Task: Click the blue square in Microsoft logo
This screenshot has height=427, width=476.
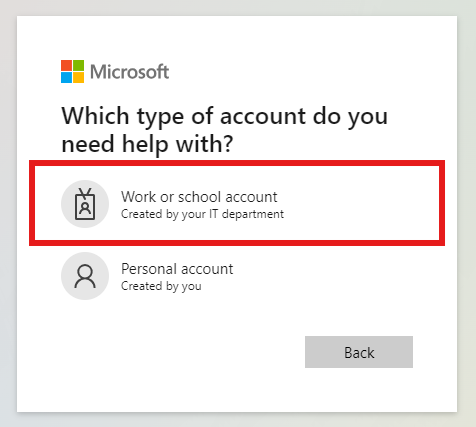Action: (x=66, y=77)
